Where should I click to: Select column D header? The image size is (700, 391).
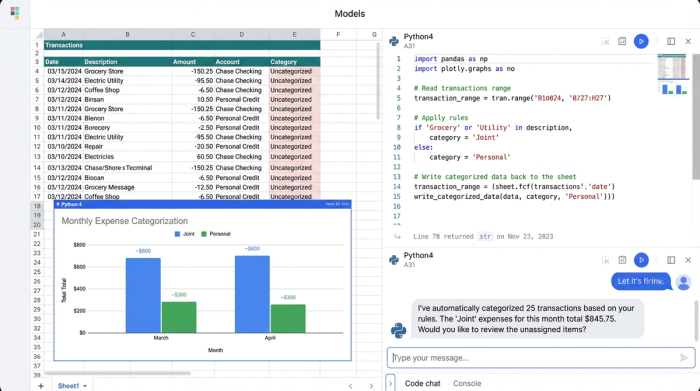pos(242,34)
